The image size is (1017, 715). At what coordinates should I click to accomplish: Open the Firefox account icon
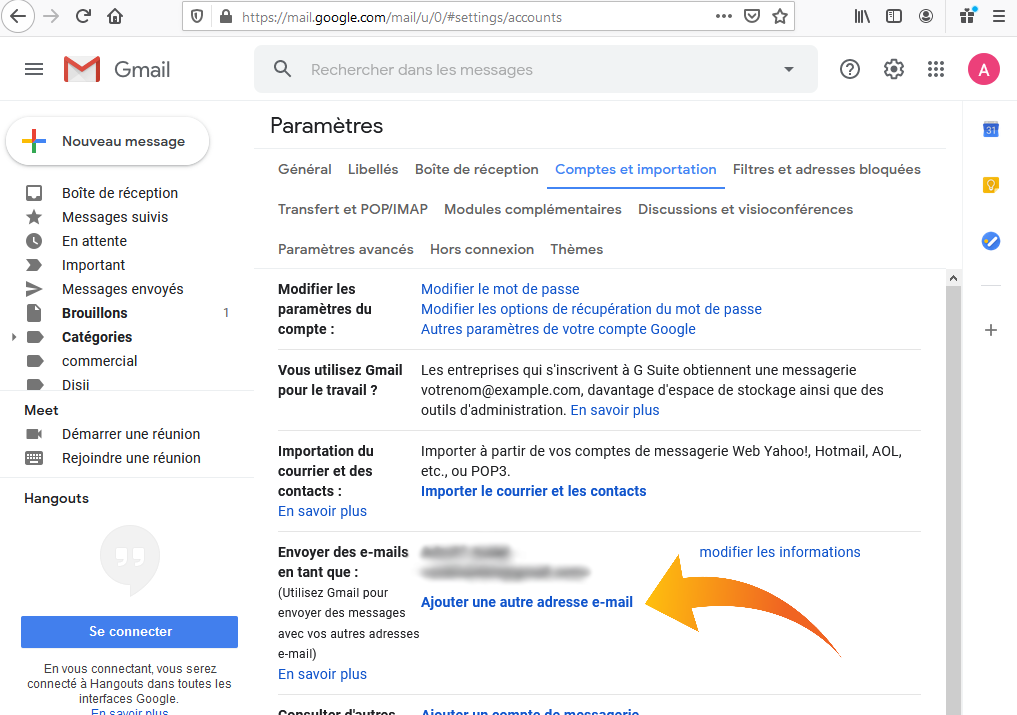pyautogui.click(x=926, y=16)
